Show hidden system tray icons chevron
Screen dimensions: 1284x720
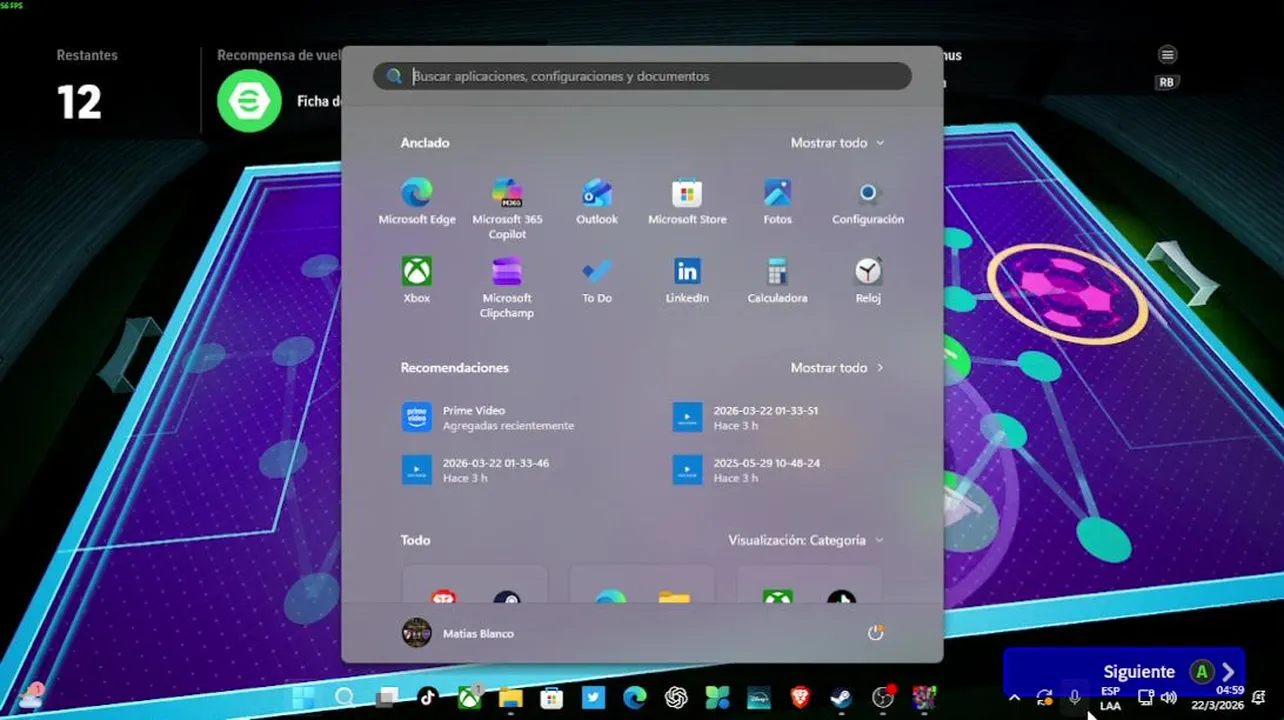click(x=1015, y=697)
